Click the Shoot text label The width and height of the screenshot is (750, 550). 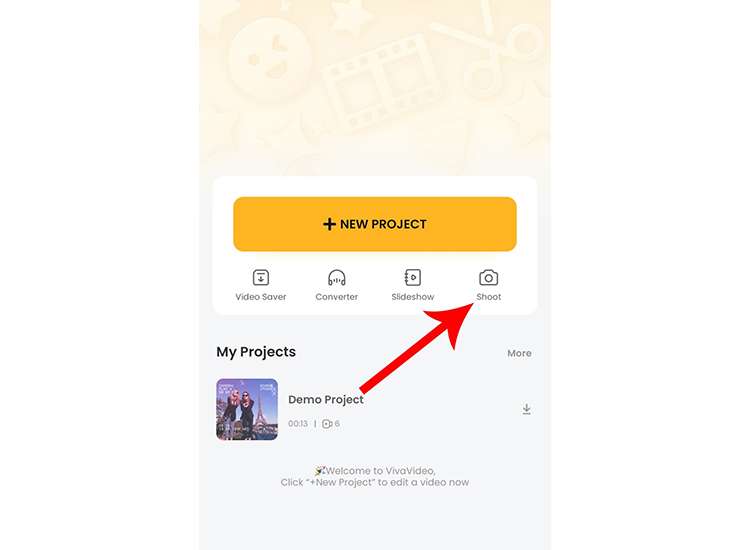pos(489,297)
